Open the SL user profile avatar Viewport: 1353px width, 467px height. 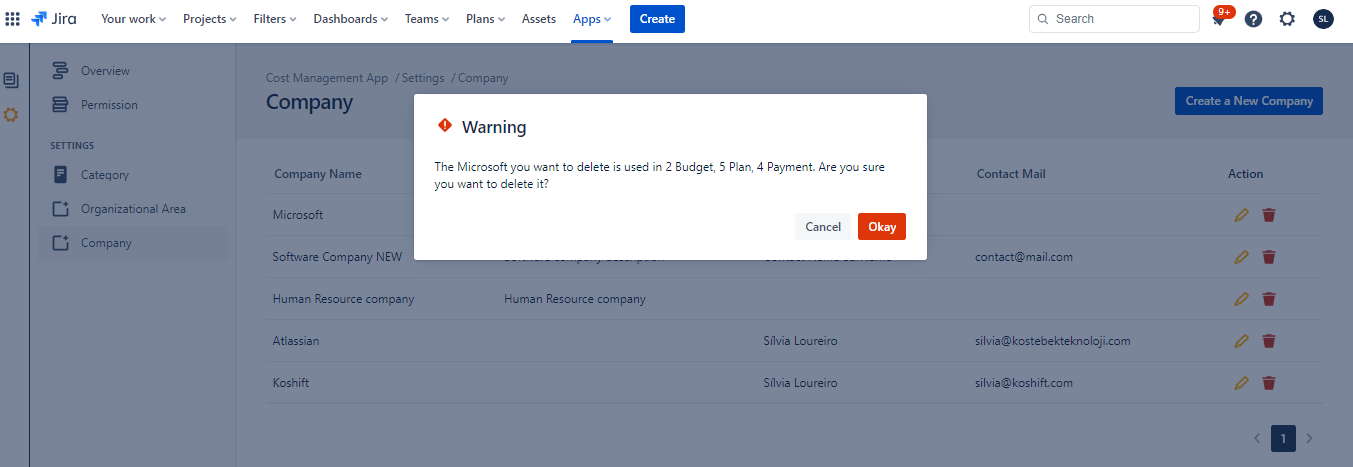pos(1323,19)
